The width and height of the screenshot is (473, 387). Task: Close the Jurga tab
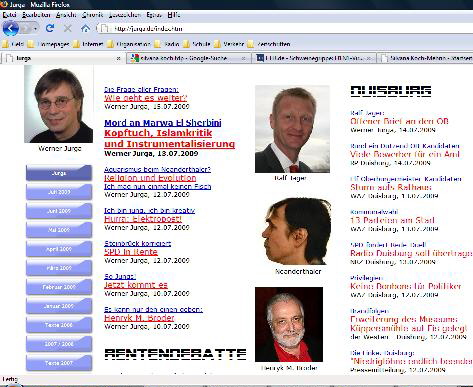118,58
